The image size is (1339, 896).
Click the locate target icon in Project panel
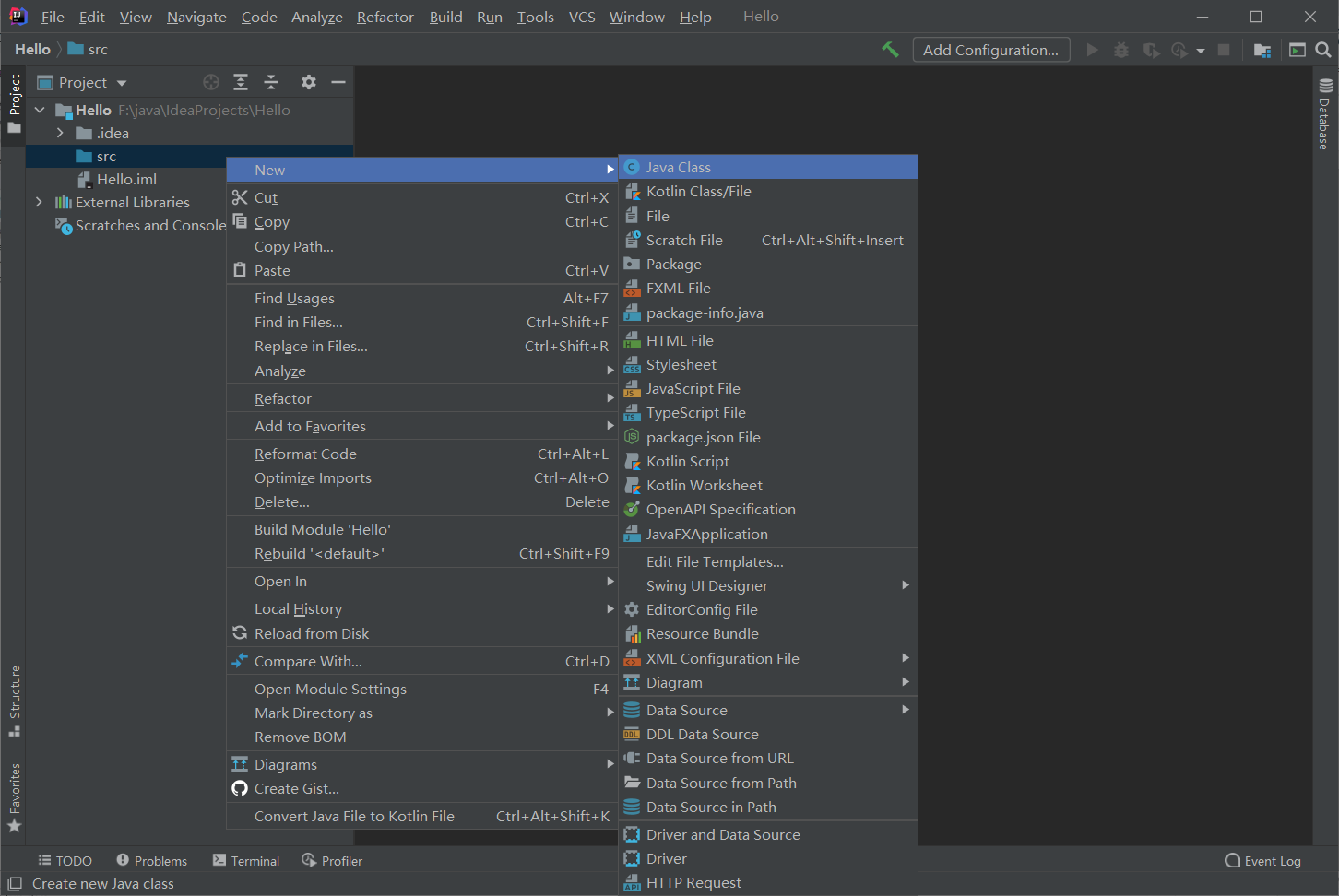(211, 82)
